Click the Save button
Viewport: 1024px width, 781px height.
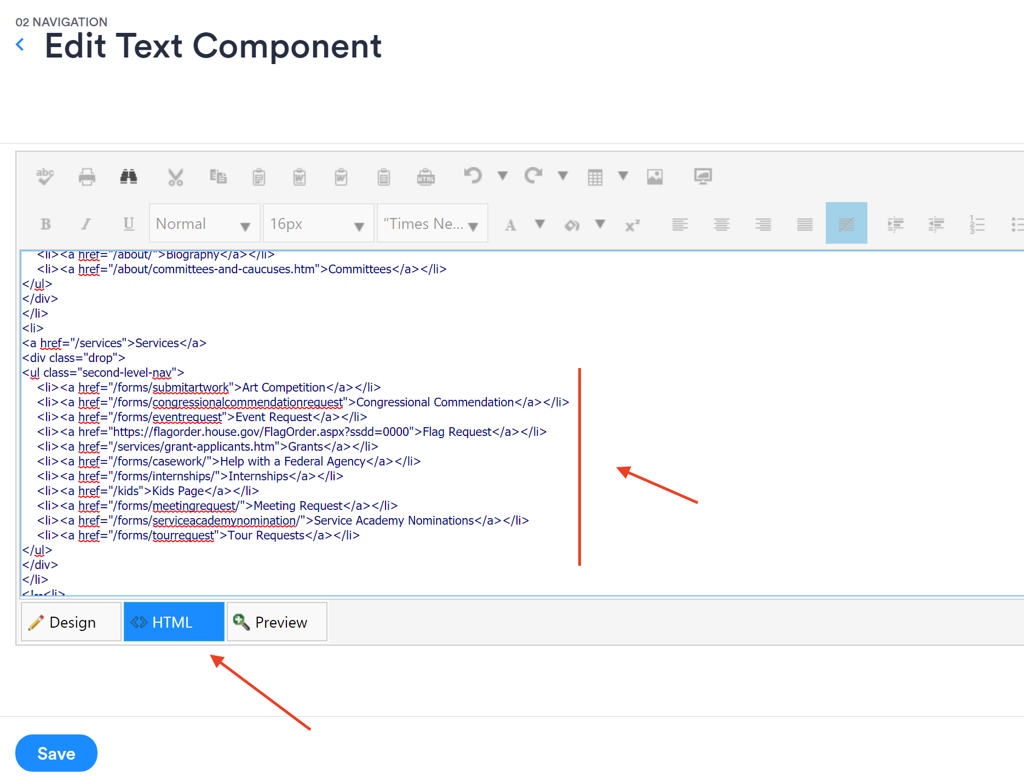(56, 754)
